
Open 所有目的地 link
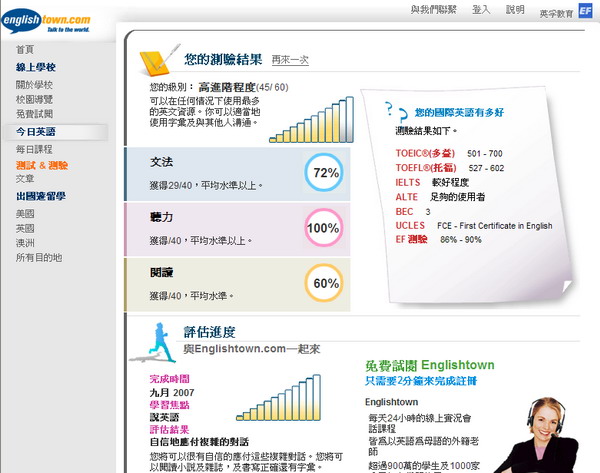click(39, 258)
